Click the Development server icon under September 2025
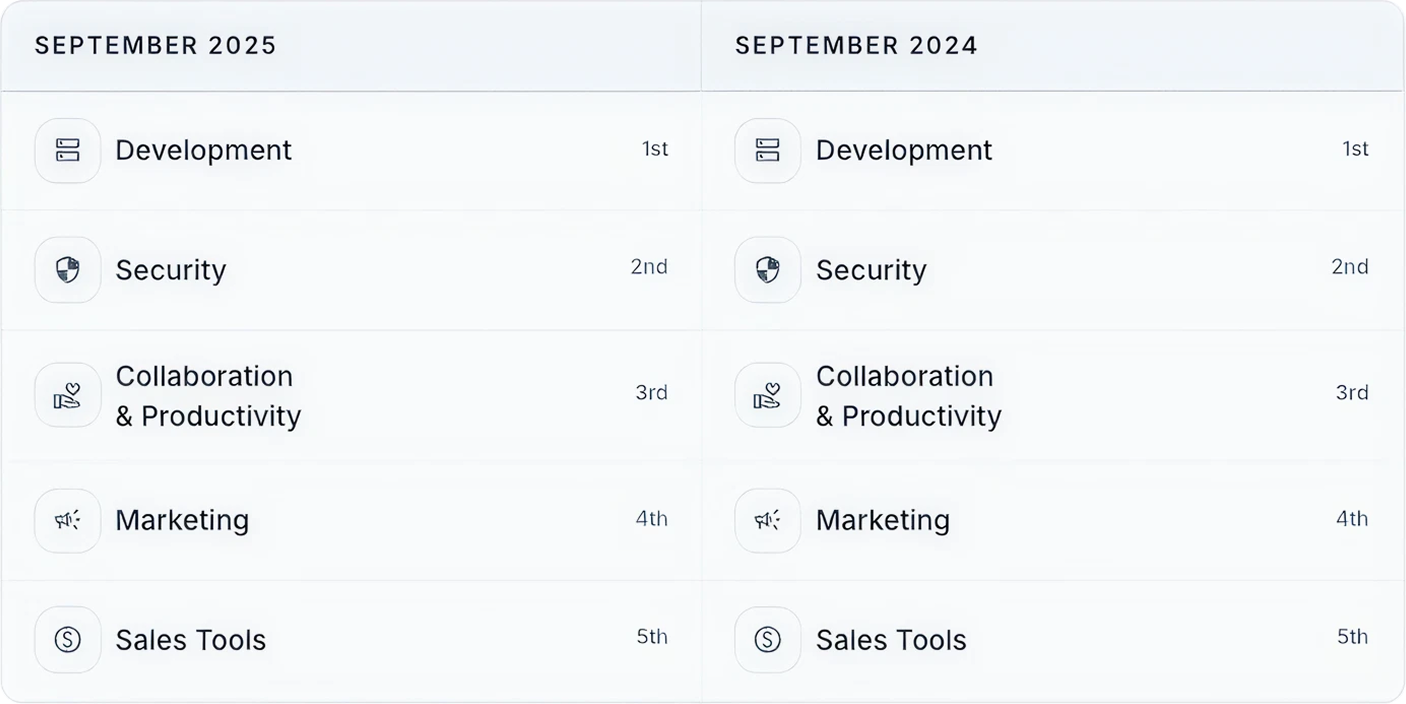Screen dimensions: 1406x704 tap(67, 151)
